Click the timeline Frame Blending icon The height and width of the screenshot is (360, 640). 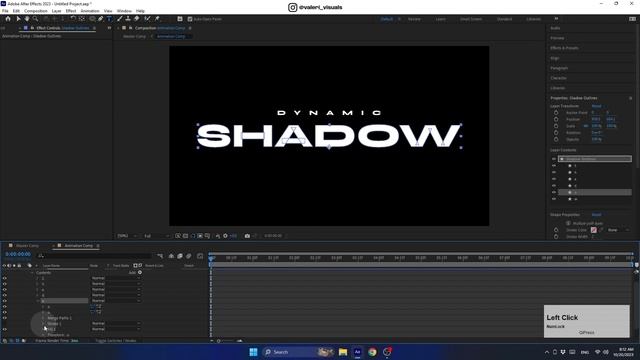[180, 256]
